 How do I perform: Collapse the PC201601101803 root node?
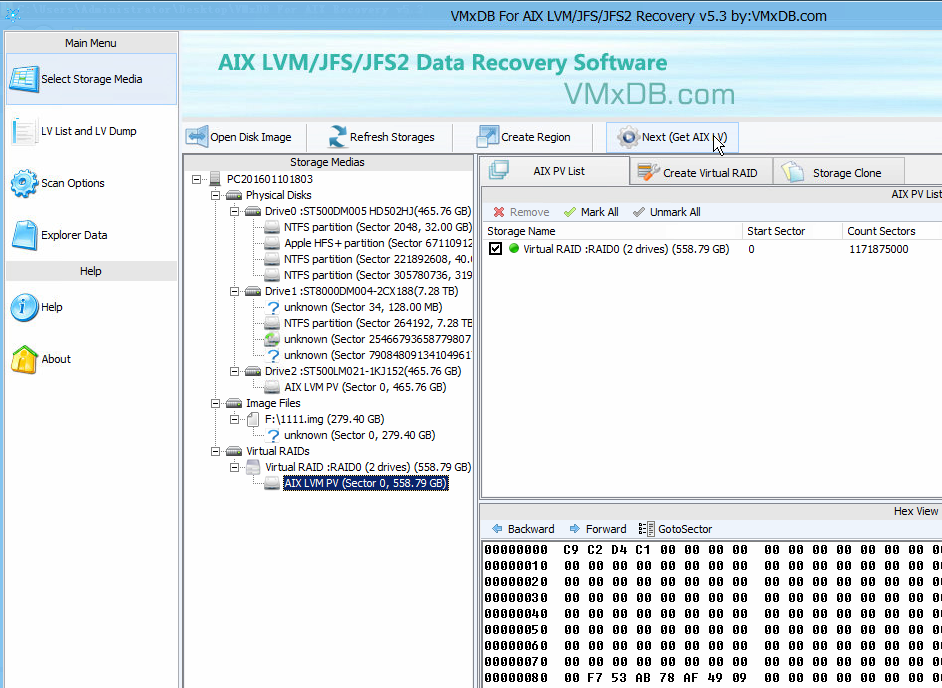click(x=196, y=179)
